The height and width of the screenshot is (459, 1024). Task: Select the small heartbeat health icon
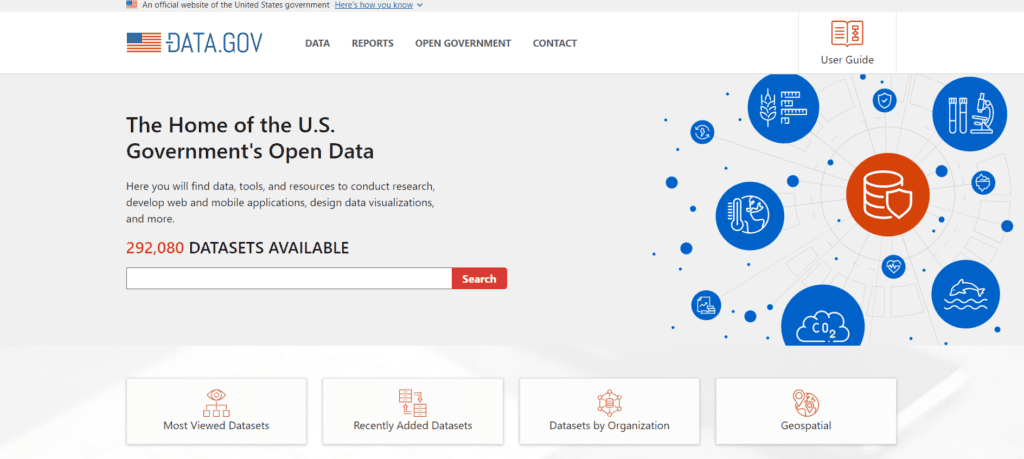tap(893, 266)
